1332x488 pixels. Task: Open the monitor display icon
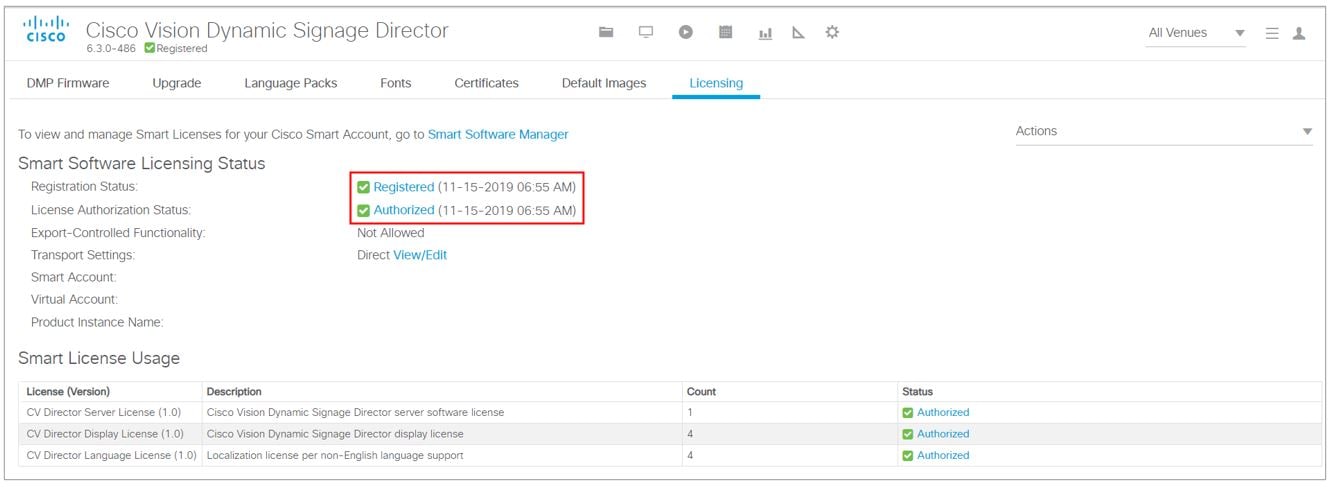pos(646,32)
